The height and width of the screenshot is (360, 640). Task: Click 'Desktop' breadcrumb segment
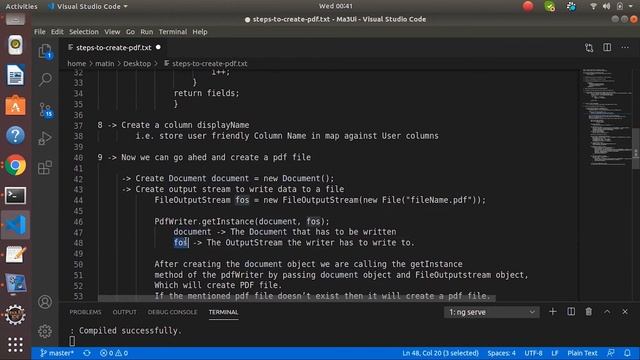coord(137,64)
